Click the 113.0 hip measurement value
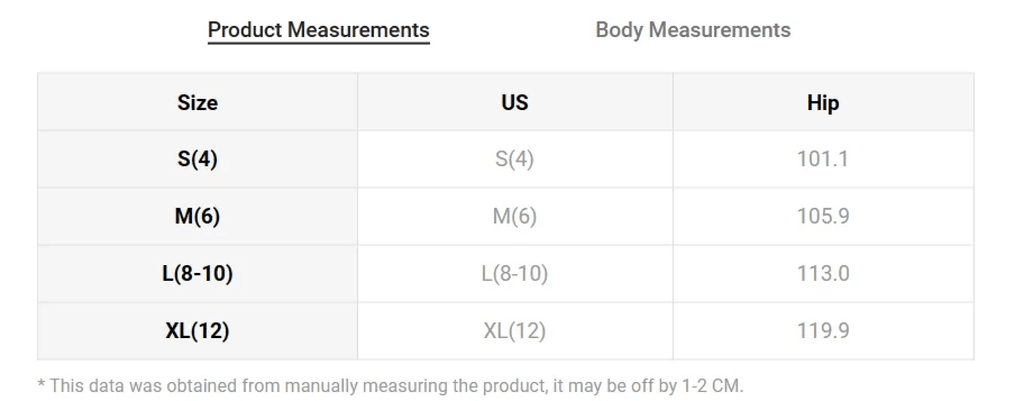This screenshot has width=1024, height=401. (x=823, y=274)
